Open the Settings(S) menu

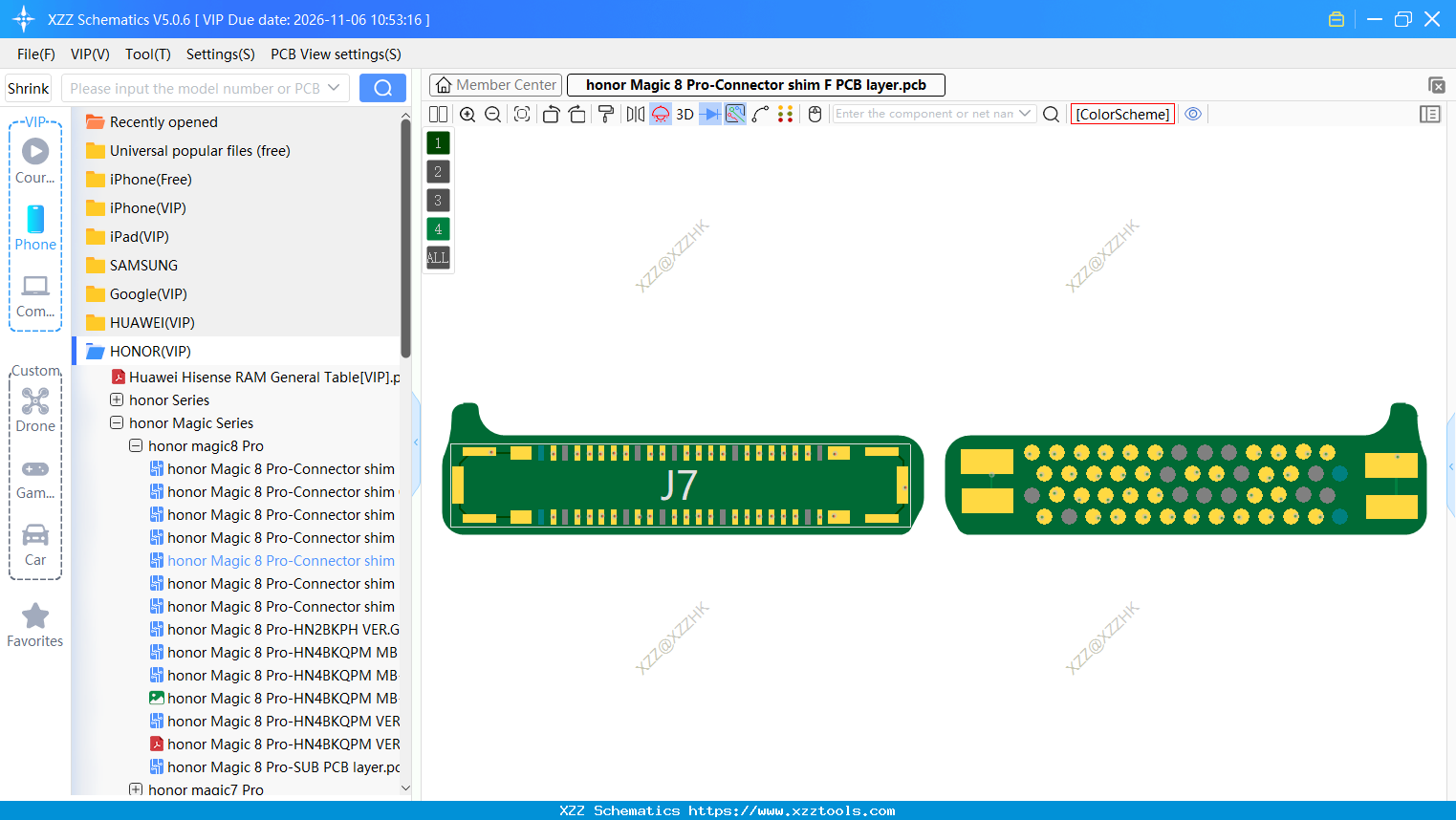(221, 54)
